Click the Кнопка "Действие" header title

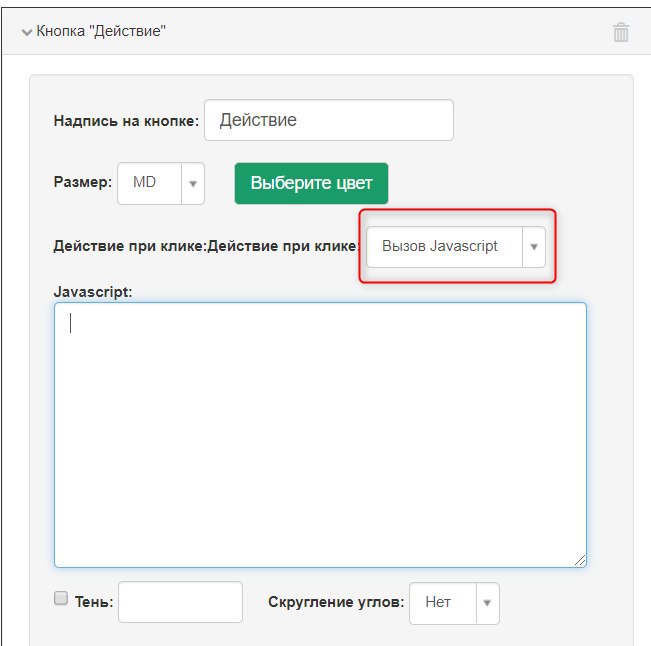pyautogui.click(x=101, y=31)
